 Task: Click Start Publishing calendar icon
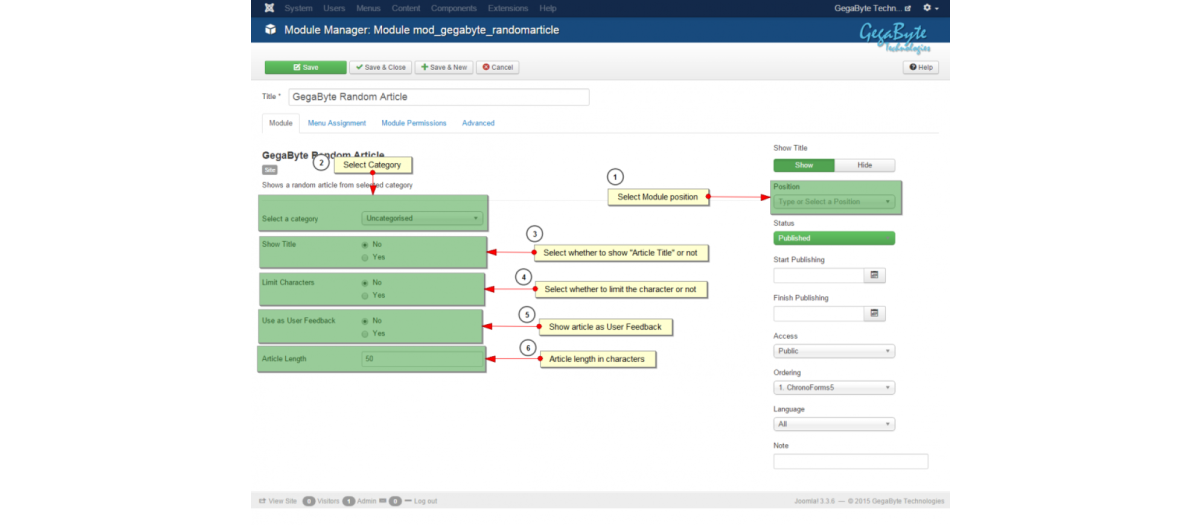pyautogui.click(x=874, y=275)
